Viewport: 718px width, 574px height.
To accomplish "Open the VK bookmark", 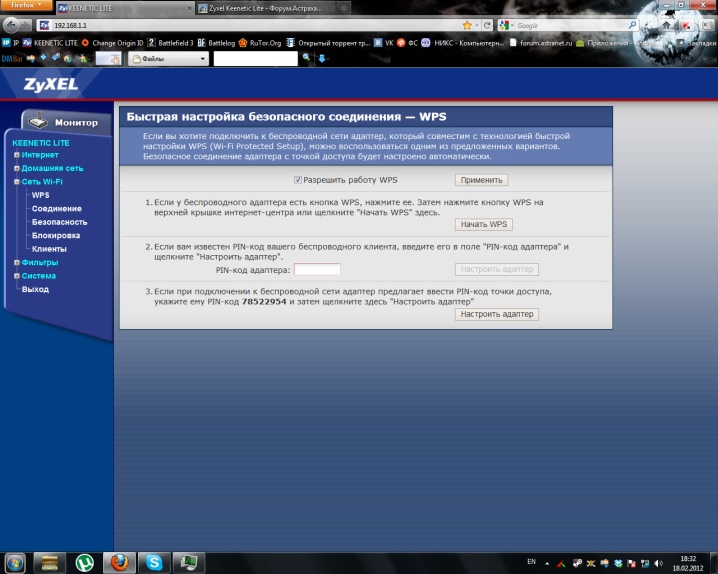I will (x=384, y=43).
